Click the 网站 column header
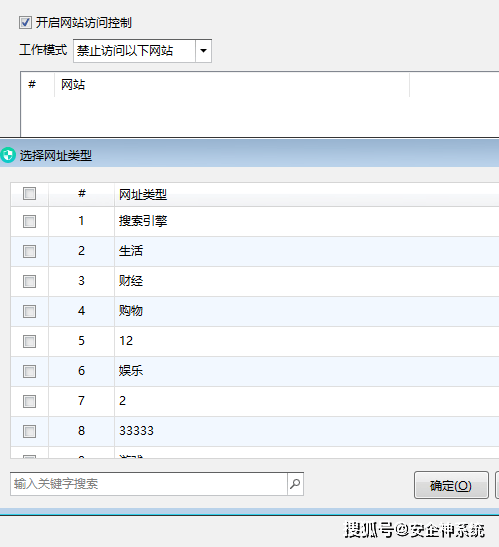The height and width of the screenshot is (547, 499). point(232,84)
